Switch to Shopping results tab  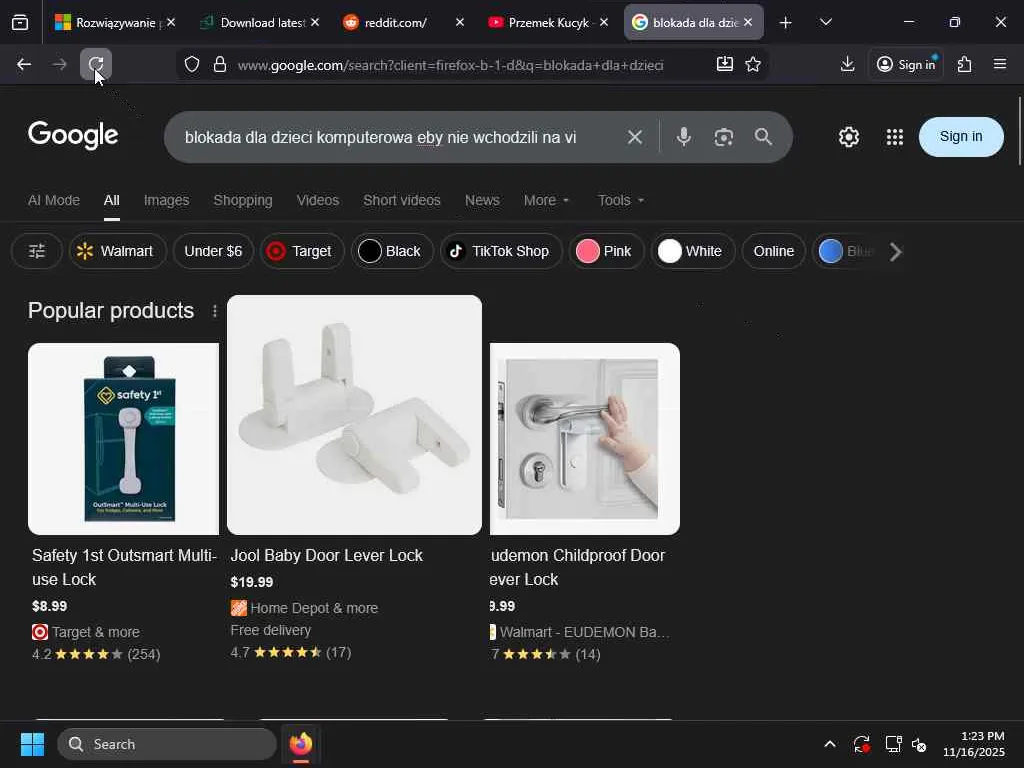pyautogui.click(x=243, y=200)
